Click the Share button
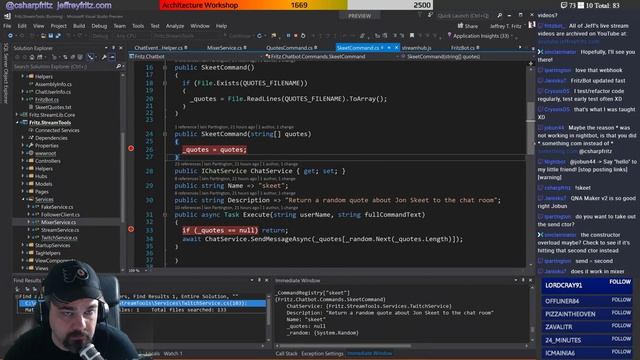The image size is (640, 360). point(467,26)
